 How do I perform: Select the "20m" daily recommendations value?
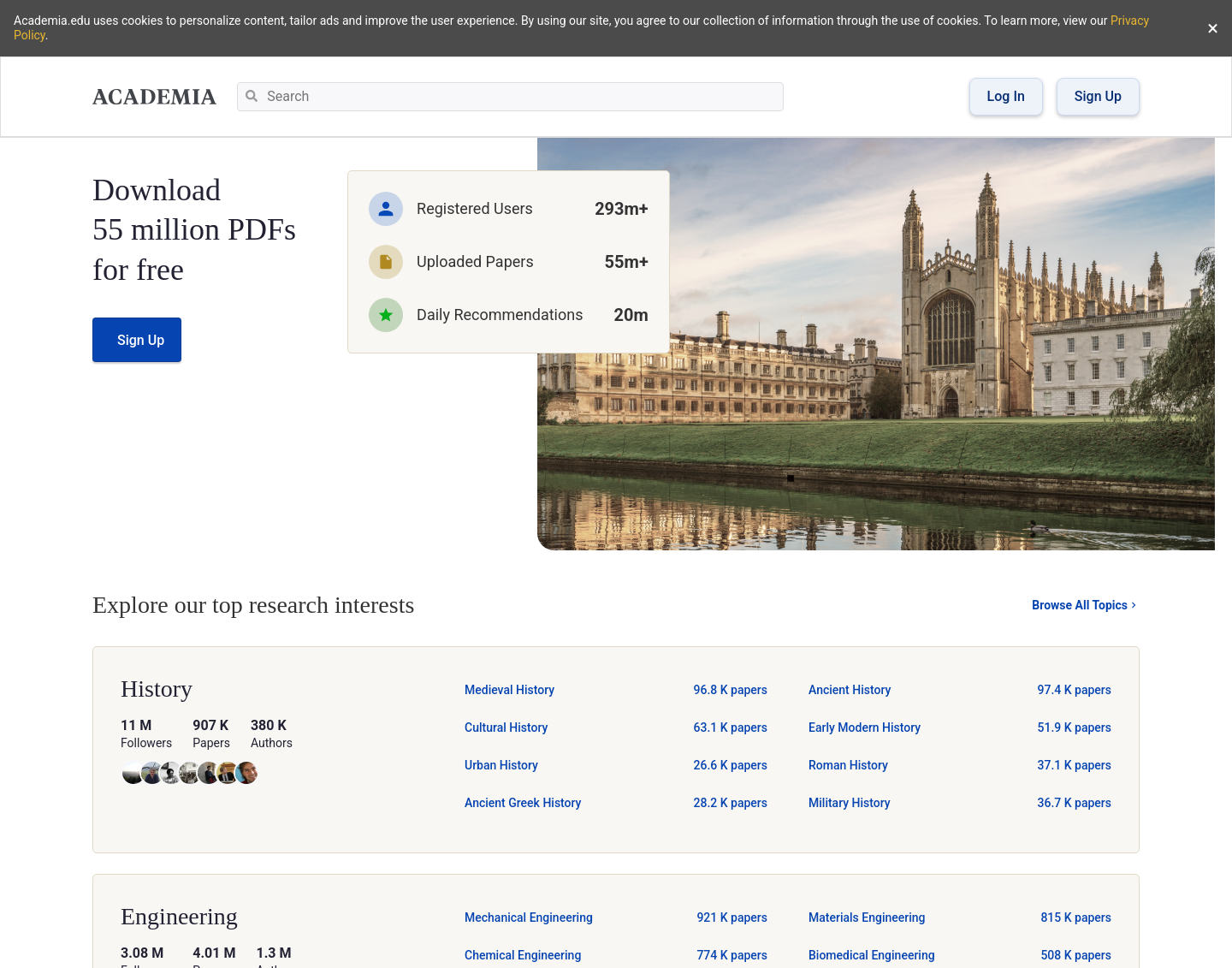631,315
